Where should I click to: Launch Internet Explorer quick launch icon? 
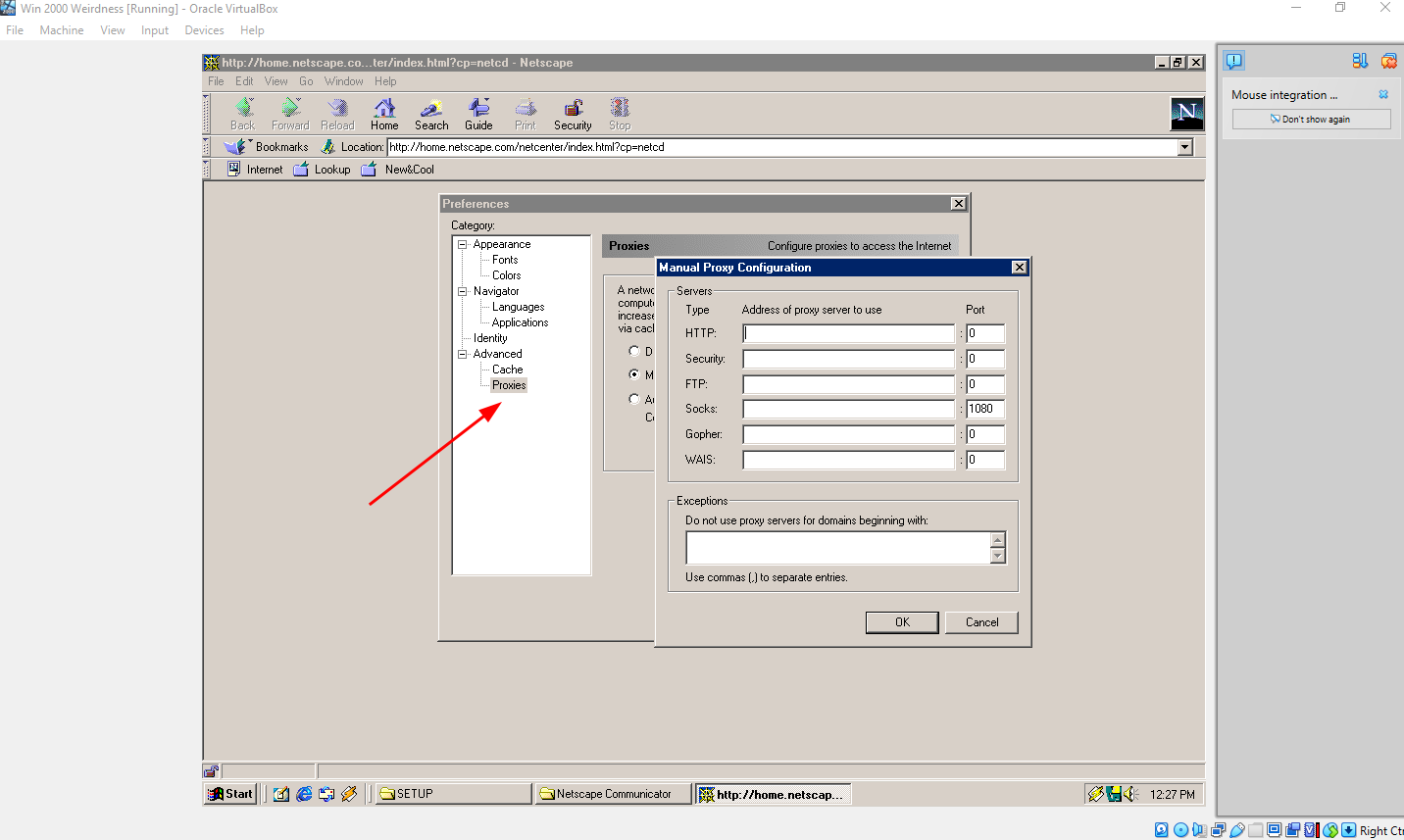point(304,794)
